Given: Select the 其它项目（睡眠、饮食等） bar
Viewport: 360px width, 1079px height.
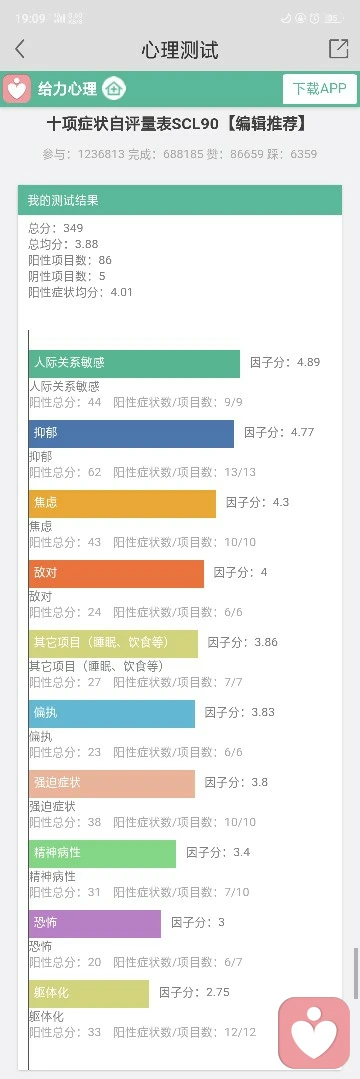Looking at the screenshot, I should tap(113, 643).
